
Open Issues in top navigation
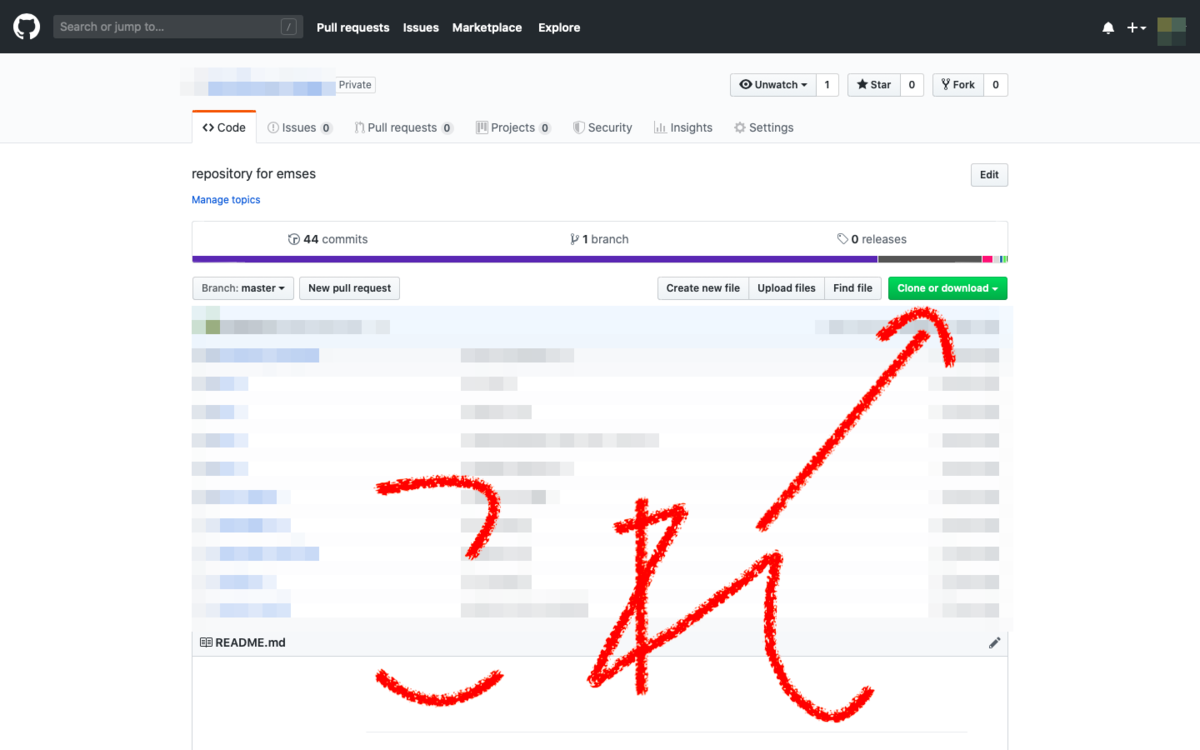pos(421,28)
